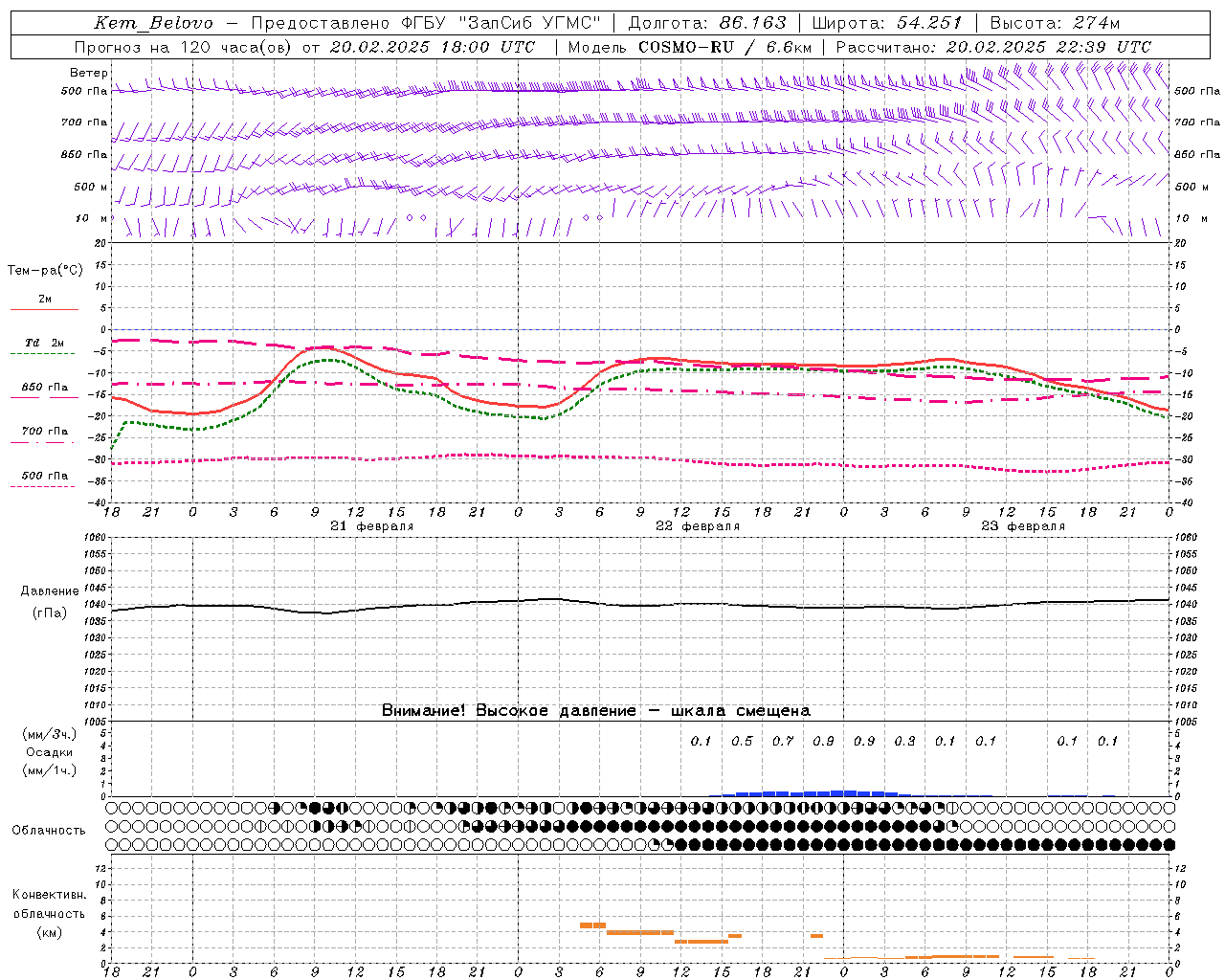Click the Тем-ра(°C) axis title
The image size is (1225, 980).
pos(45,271)
